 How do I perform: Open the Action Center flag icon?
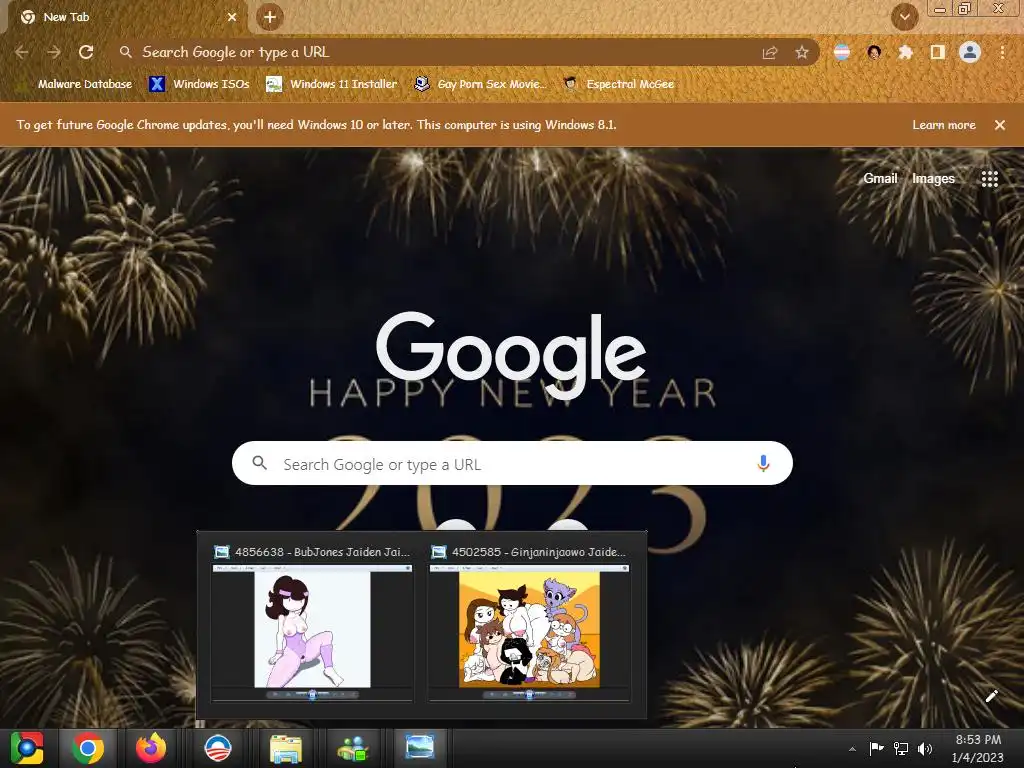(x=876, y=748)
